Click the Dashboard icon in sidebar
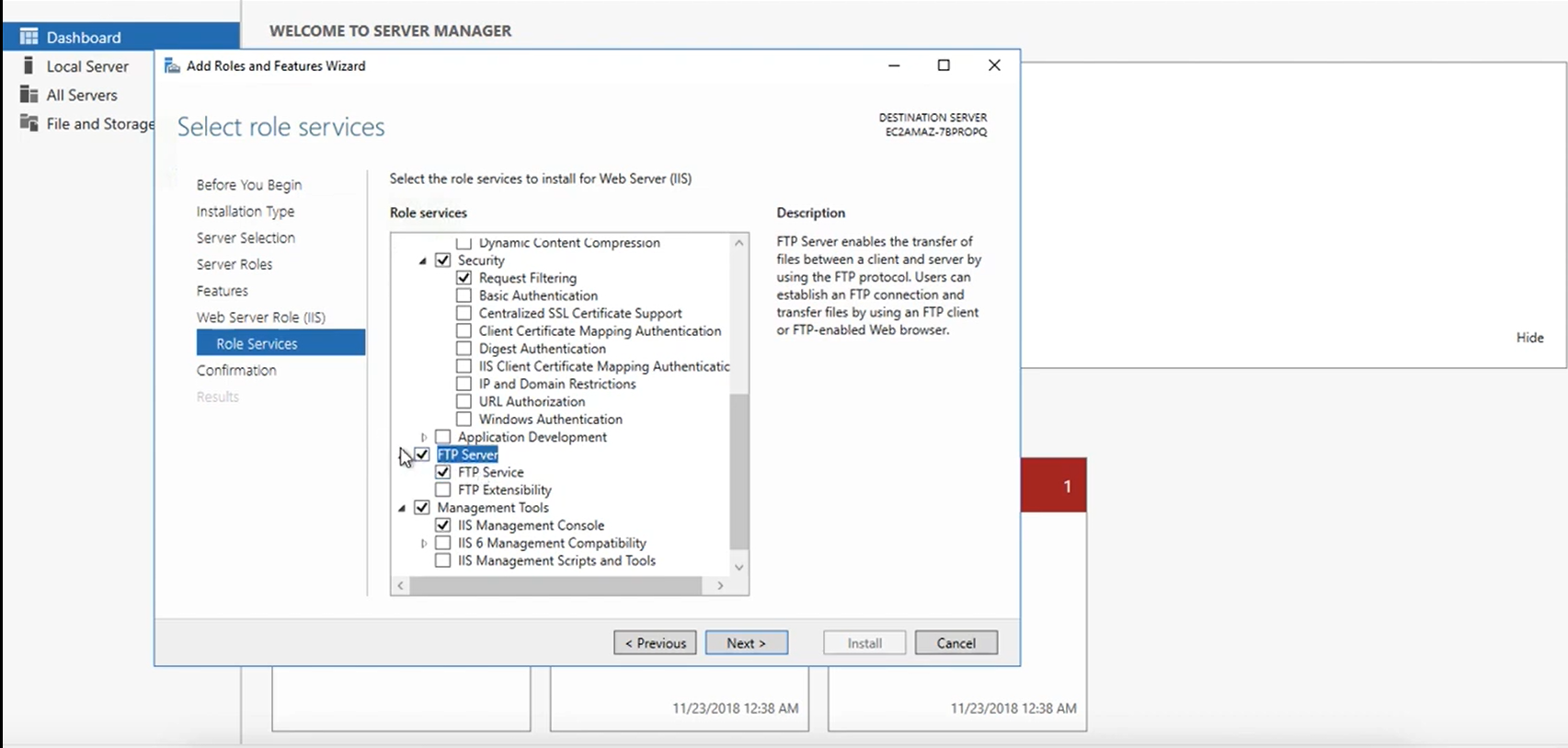1568x748 pixels. coord(29,37)
